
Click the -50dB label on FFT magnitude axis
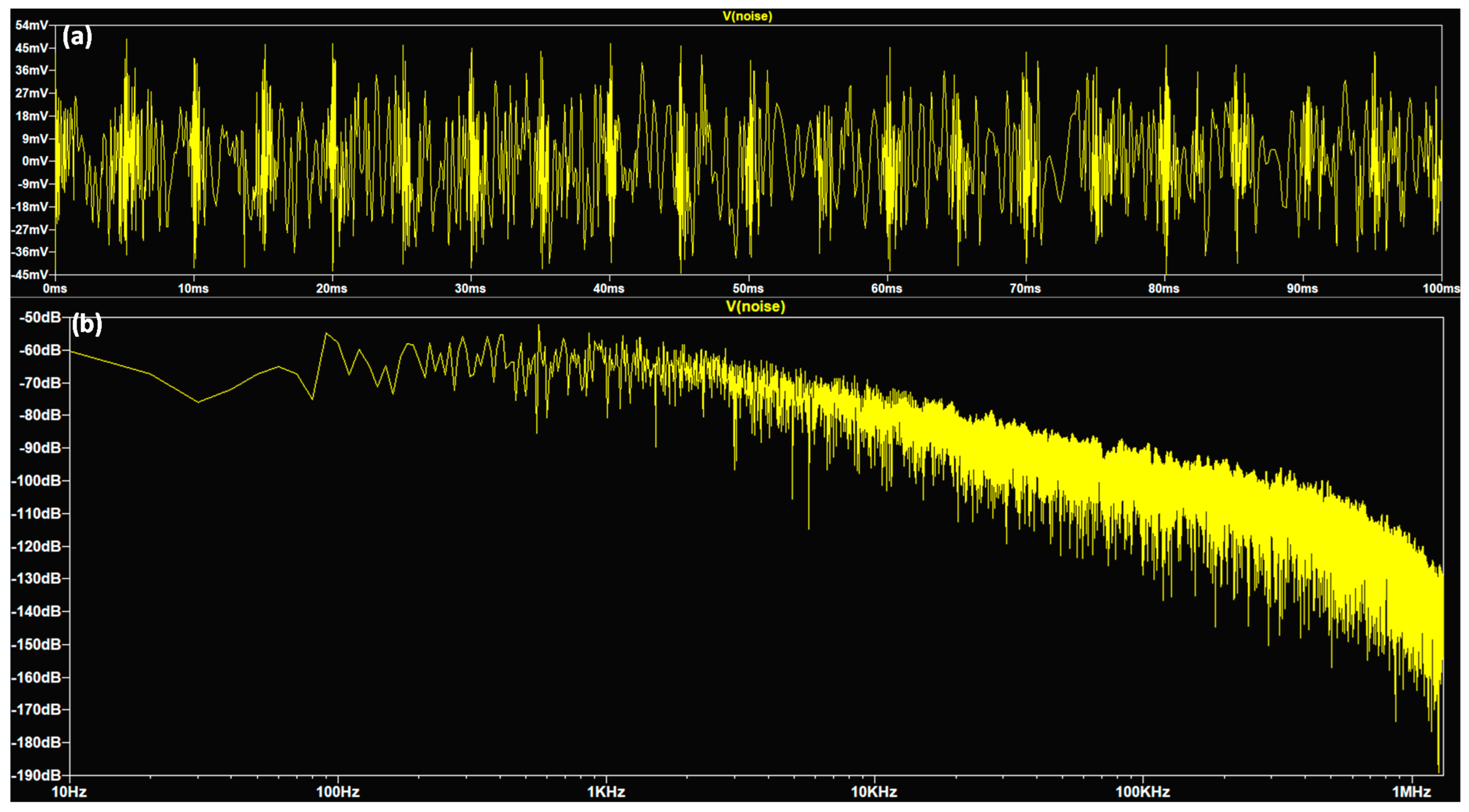pos(40,317)
